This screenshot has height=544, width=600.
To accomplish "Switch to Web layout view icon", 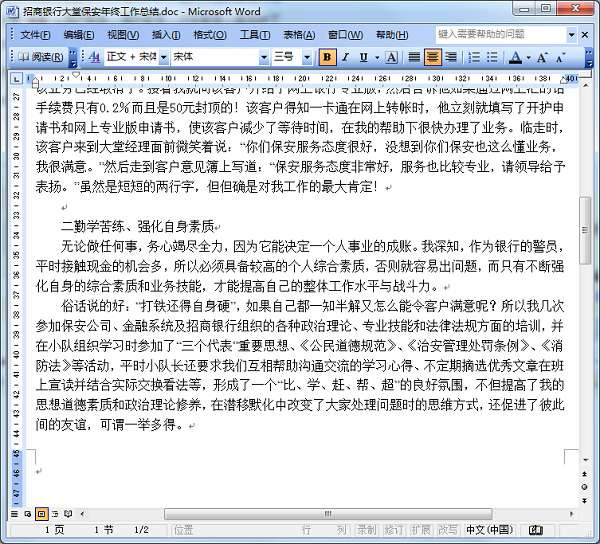I will tap(28, 514).
